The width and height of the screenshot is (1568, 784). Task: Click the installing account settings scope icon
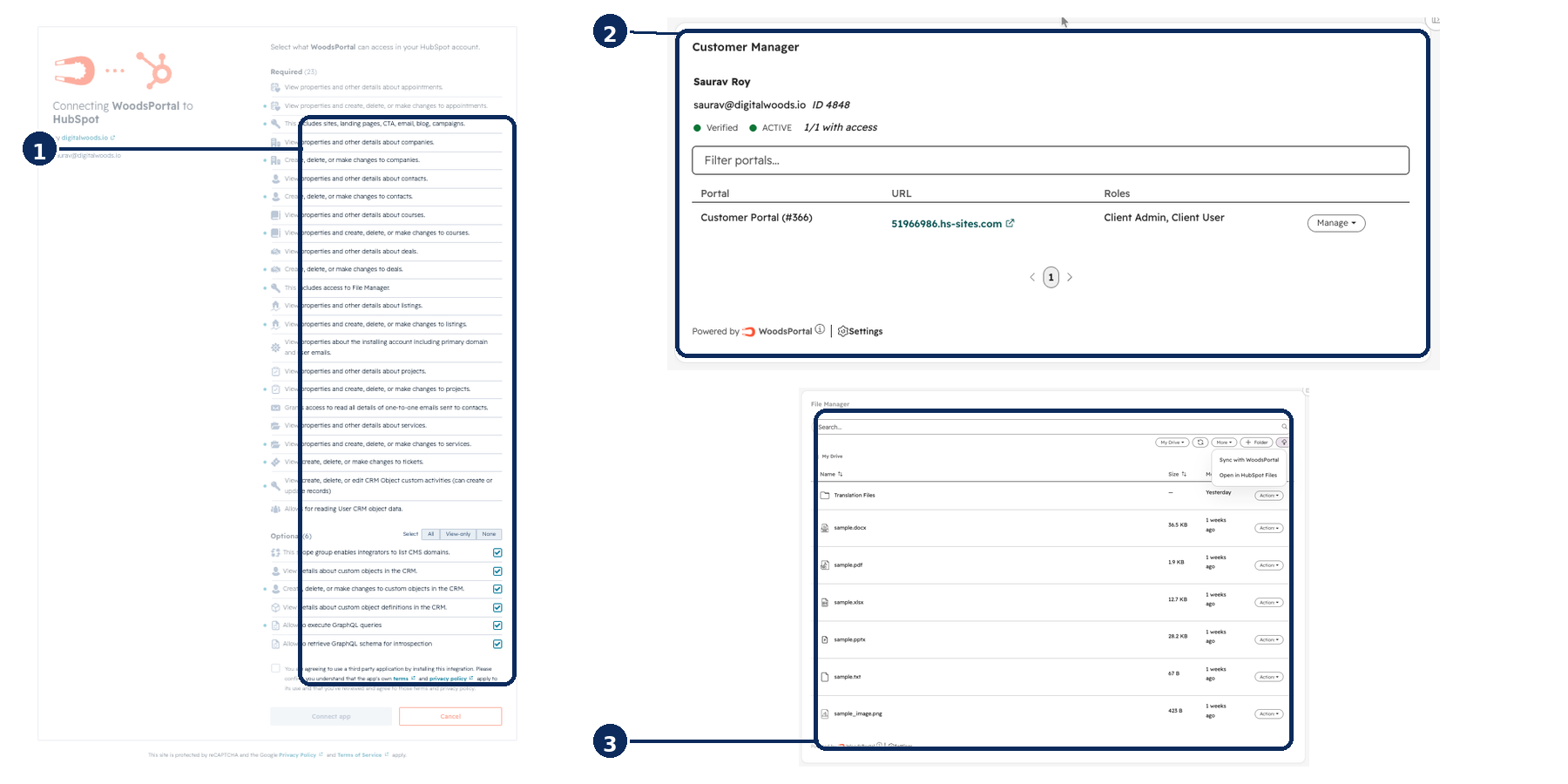click(x=275, y=348)
